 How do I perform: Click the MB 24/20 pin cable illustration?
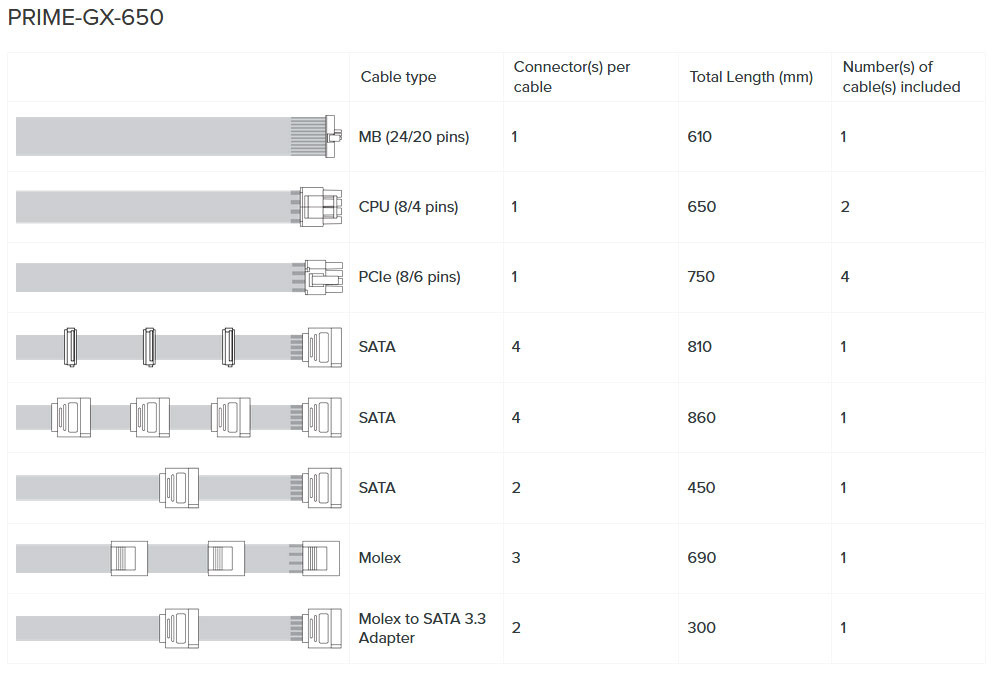click(178, 137)
